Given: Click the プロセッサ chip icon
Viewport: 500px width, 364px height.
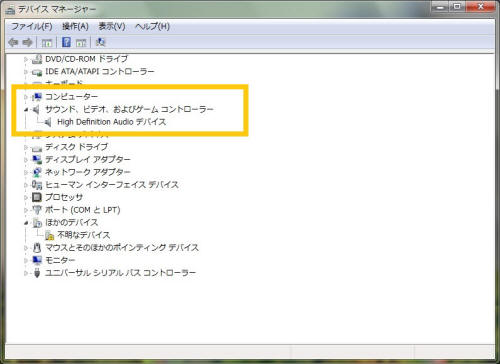Looking at the screenshot, I should pyautogui.click(x=37, y=197).
